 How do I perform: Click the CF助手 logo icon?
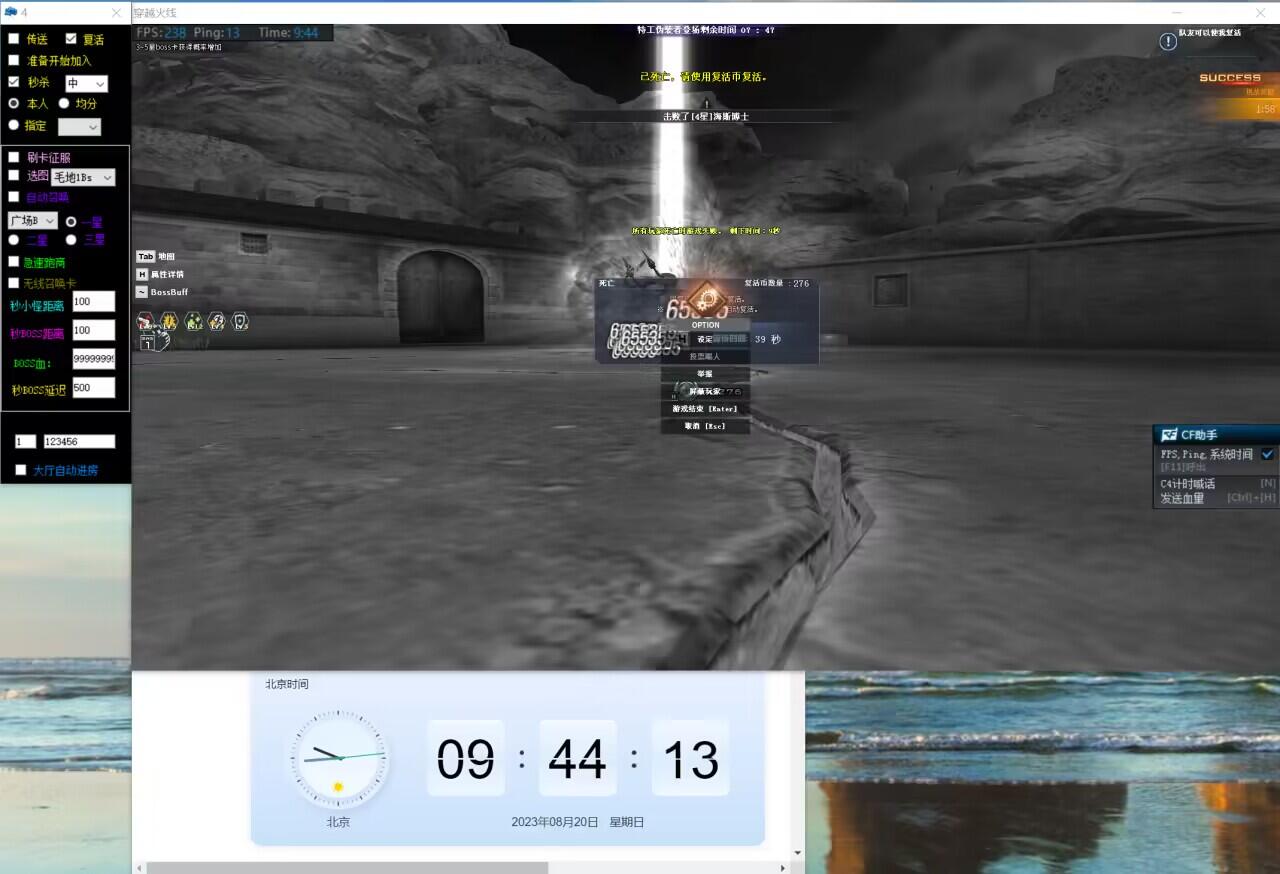click(1168, 435)
